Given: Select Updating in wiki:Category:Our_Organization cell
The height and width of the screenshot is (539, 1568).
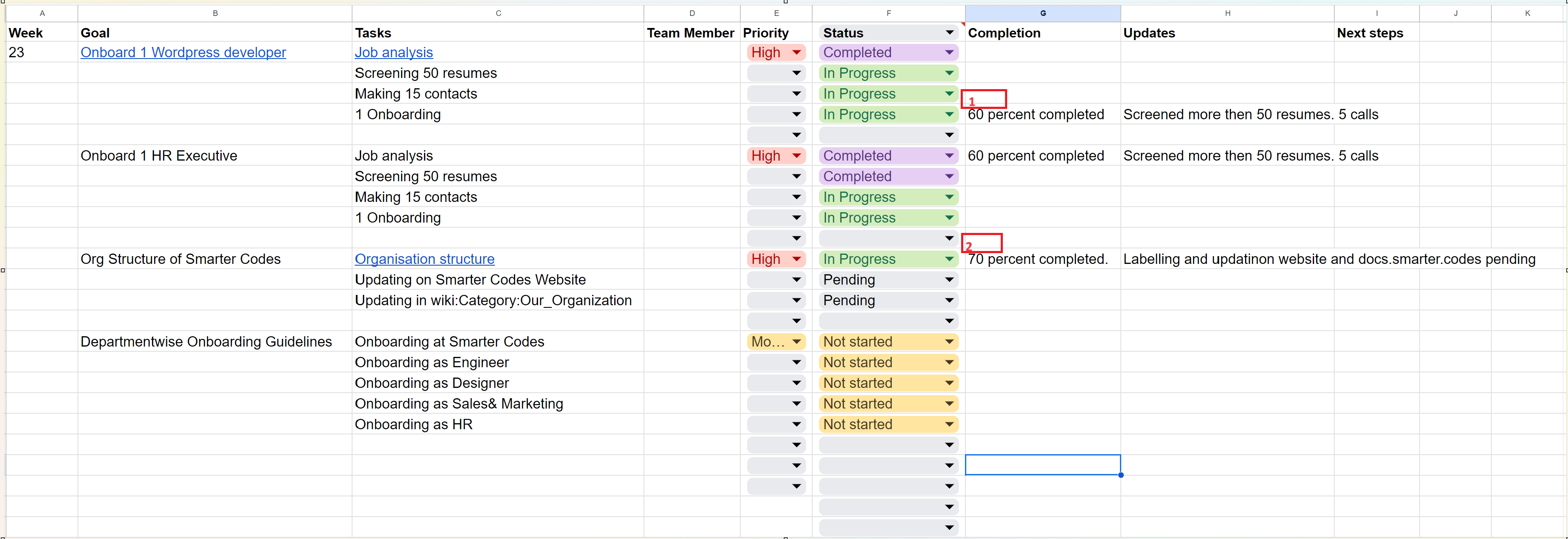Looking at the screenshot, I should (x=498, y=300).
